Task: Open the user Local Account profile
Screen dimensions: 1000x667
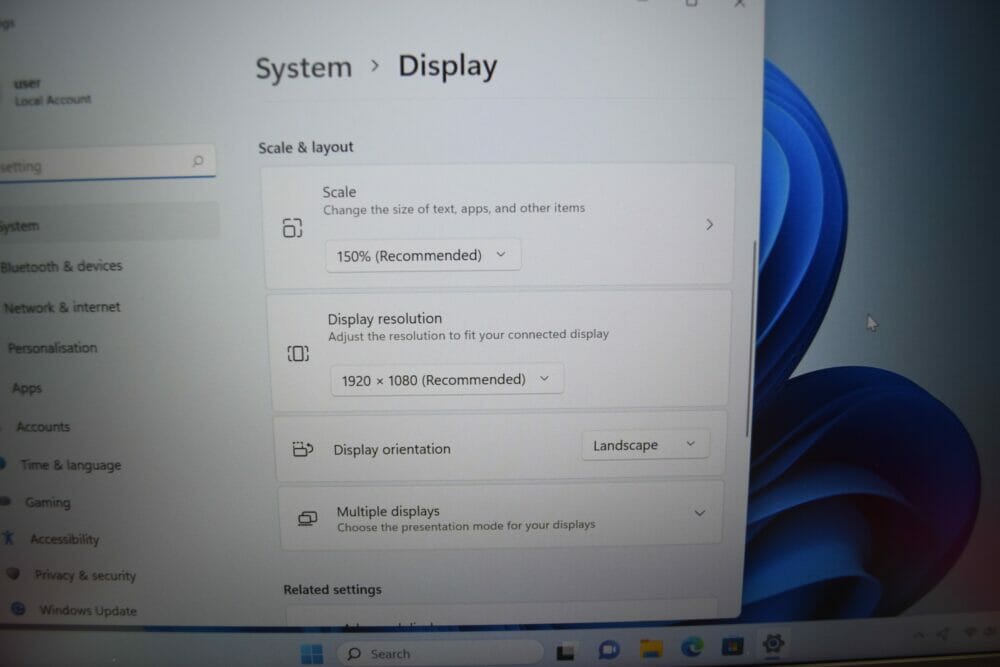Action: point(52,92)
